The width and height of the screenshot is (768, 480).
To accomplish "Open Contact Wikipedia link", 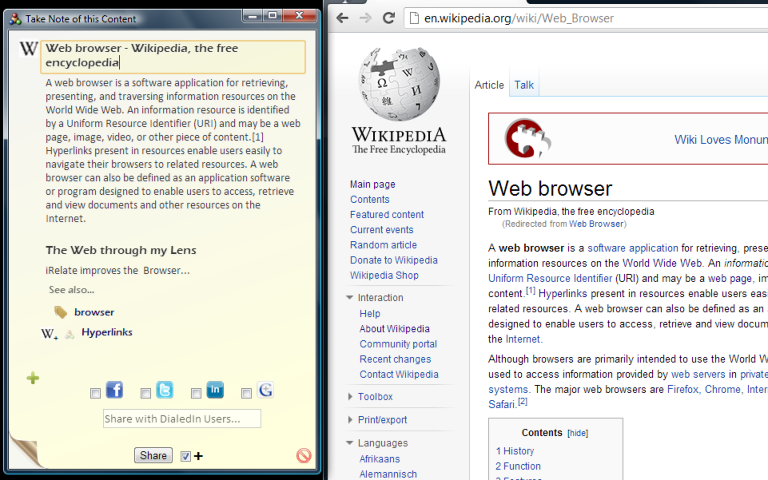I will (x=399, y=374).
